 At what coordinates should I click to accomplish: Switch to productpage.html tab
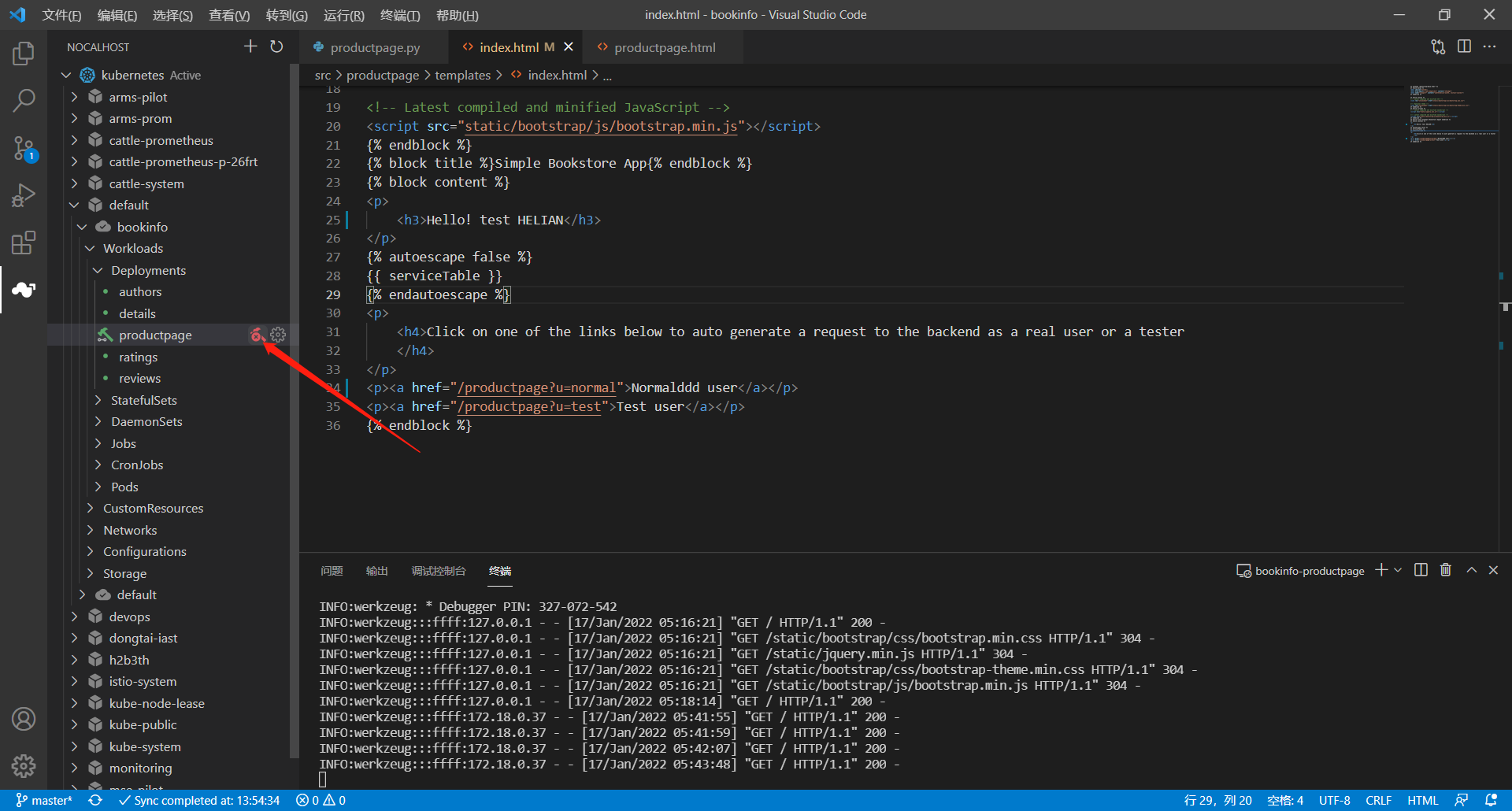[665, 47]
